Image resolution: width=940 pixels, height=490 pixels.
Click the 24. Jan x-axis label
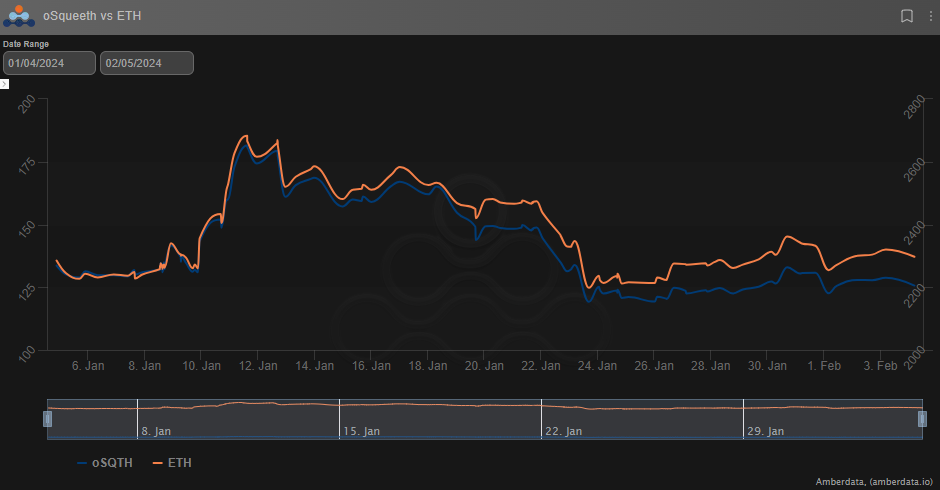[597, 366]
